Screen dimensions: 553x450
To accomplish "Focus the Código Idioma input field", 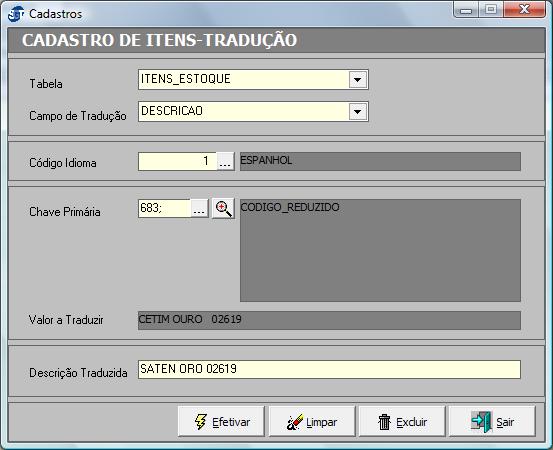I will point(177,162).
